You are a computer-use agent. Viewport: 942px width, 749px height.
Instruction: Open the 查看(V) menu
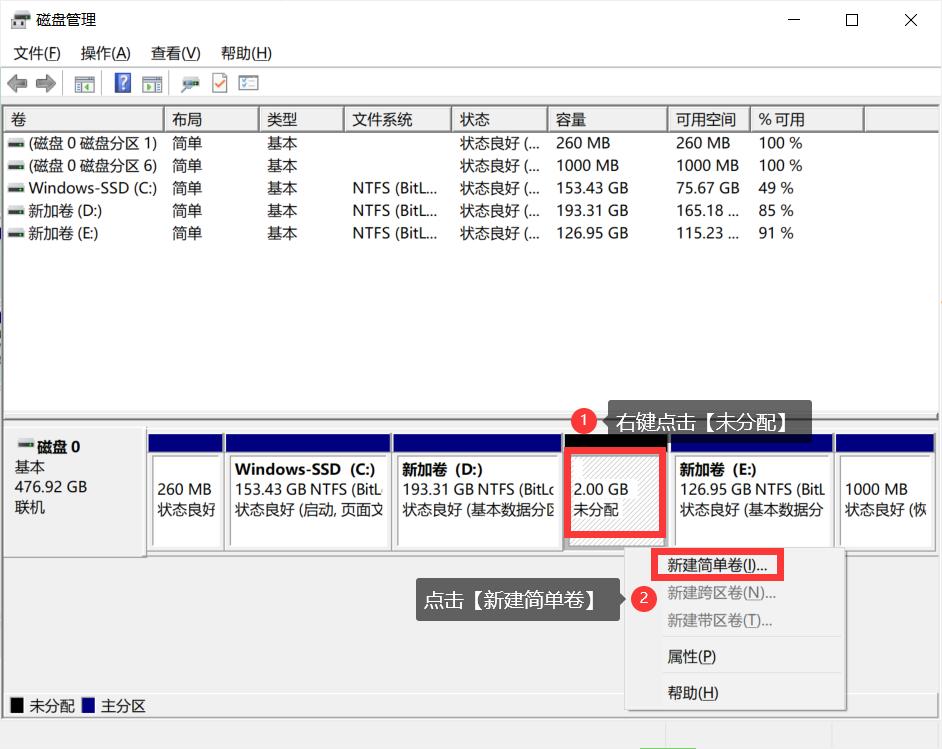point(175,53)
